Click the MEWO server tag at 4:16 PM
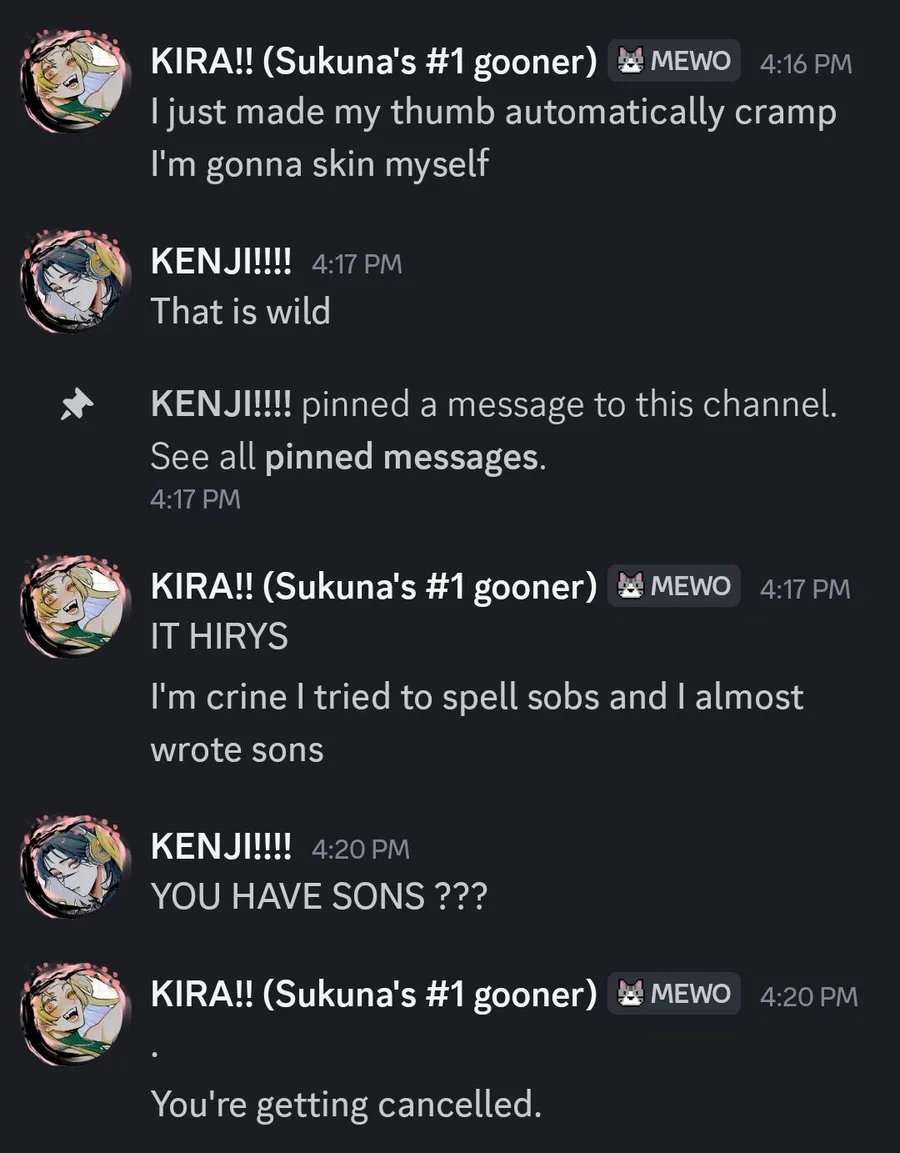900x1153 pixels. click(674, 61)
